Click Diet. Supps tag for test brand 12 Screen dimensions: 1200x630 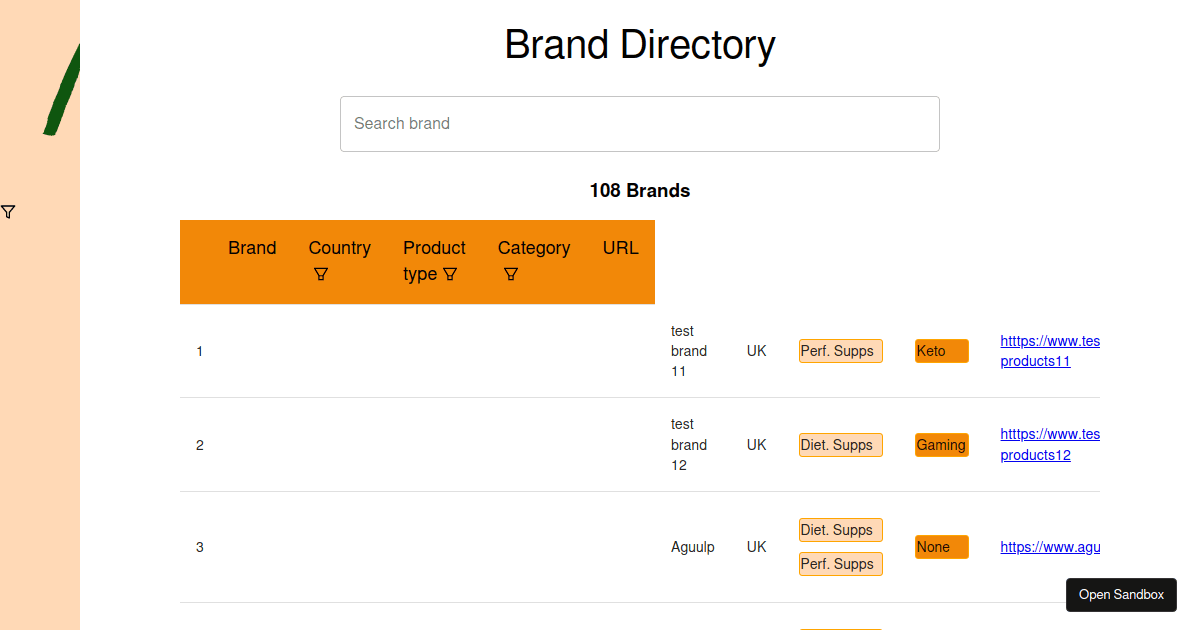(841, 445)
